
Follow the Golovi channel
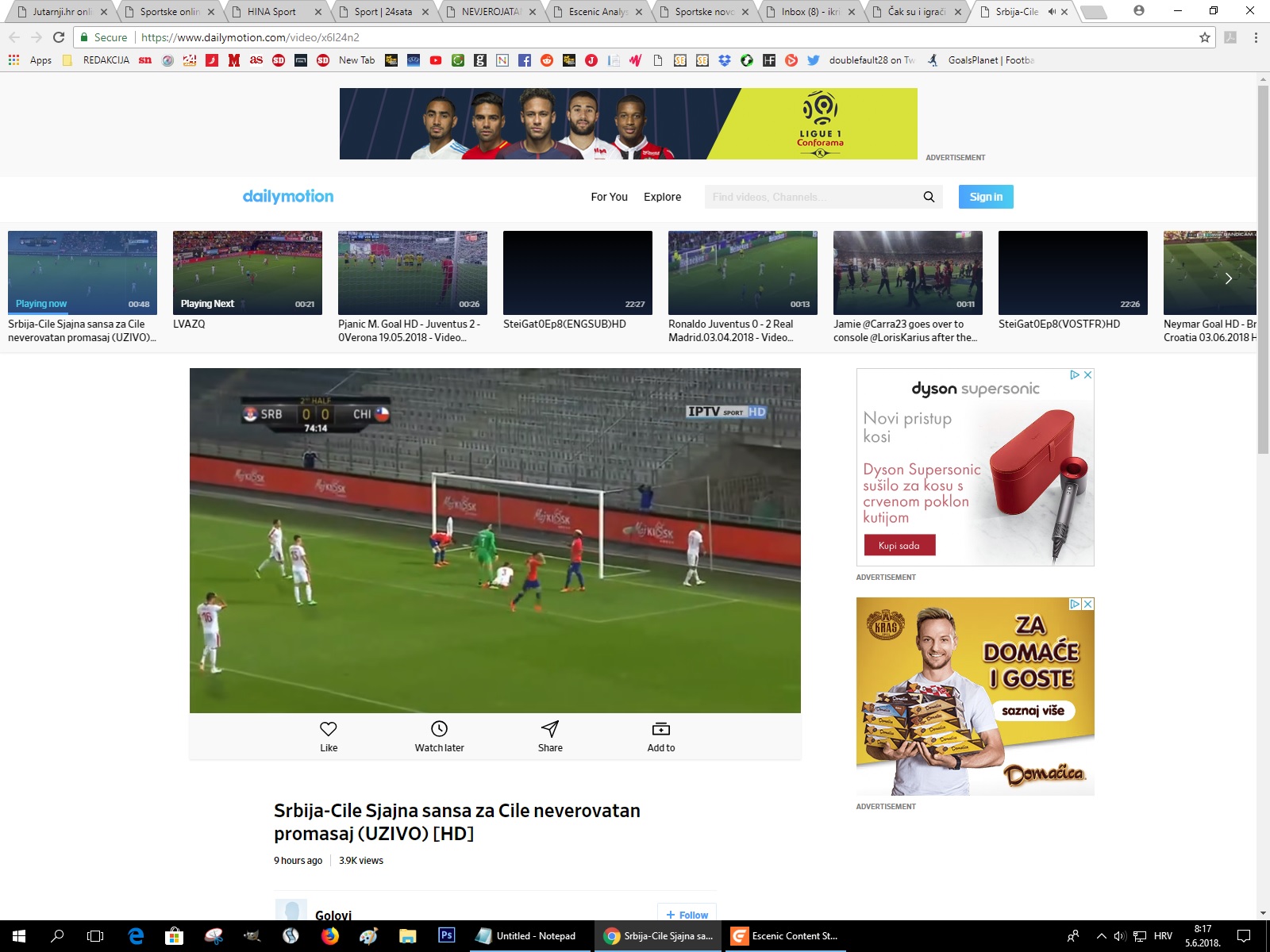[x=687, y=914]
